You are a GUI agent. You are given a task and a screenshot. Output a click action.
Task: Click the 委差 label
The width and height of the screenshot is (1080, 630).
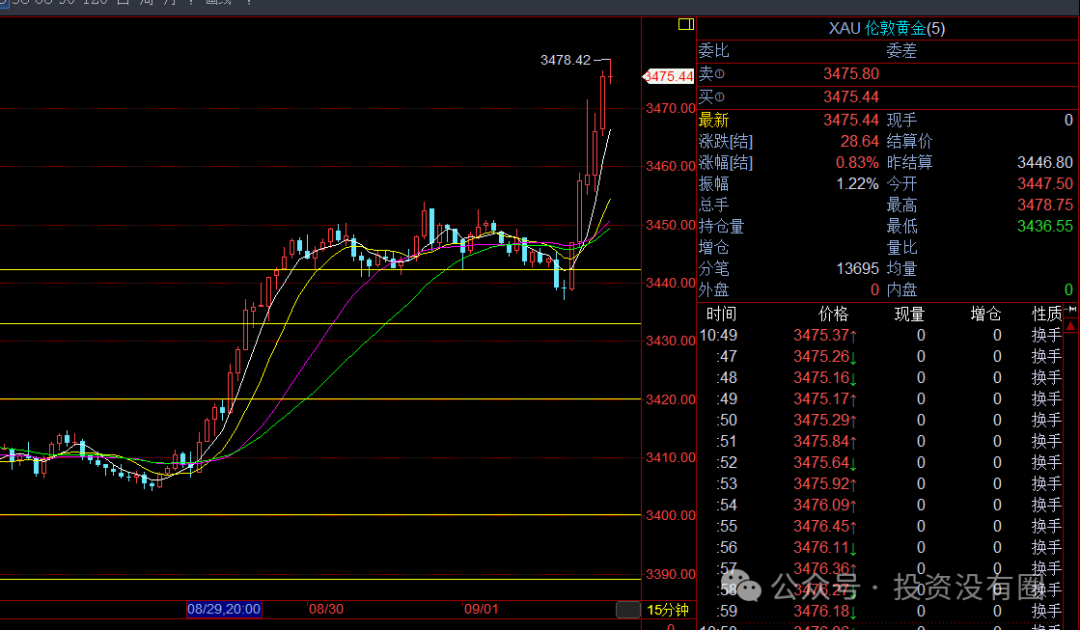pyautogui.click(x=901, y=51)
